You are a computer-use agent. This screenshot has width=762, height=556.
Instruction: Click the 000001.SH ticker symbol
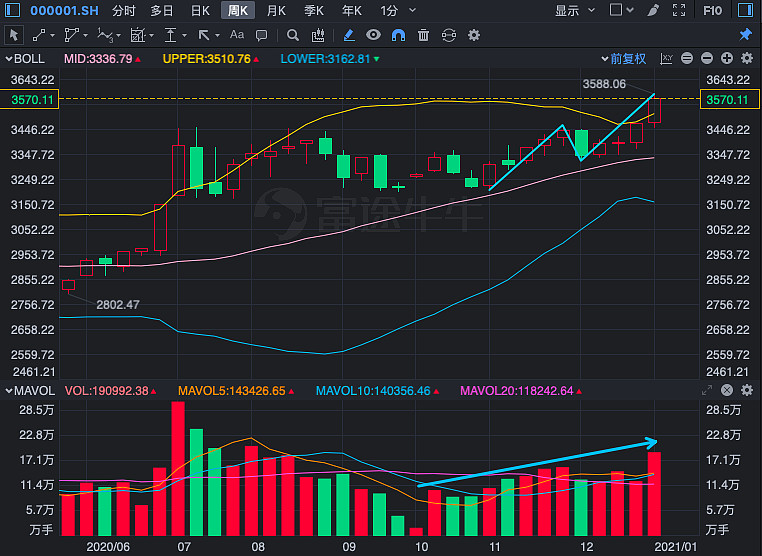[64, 11]
